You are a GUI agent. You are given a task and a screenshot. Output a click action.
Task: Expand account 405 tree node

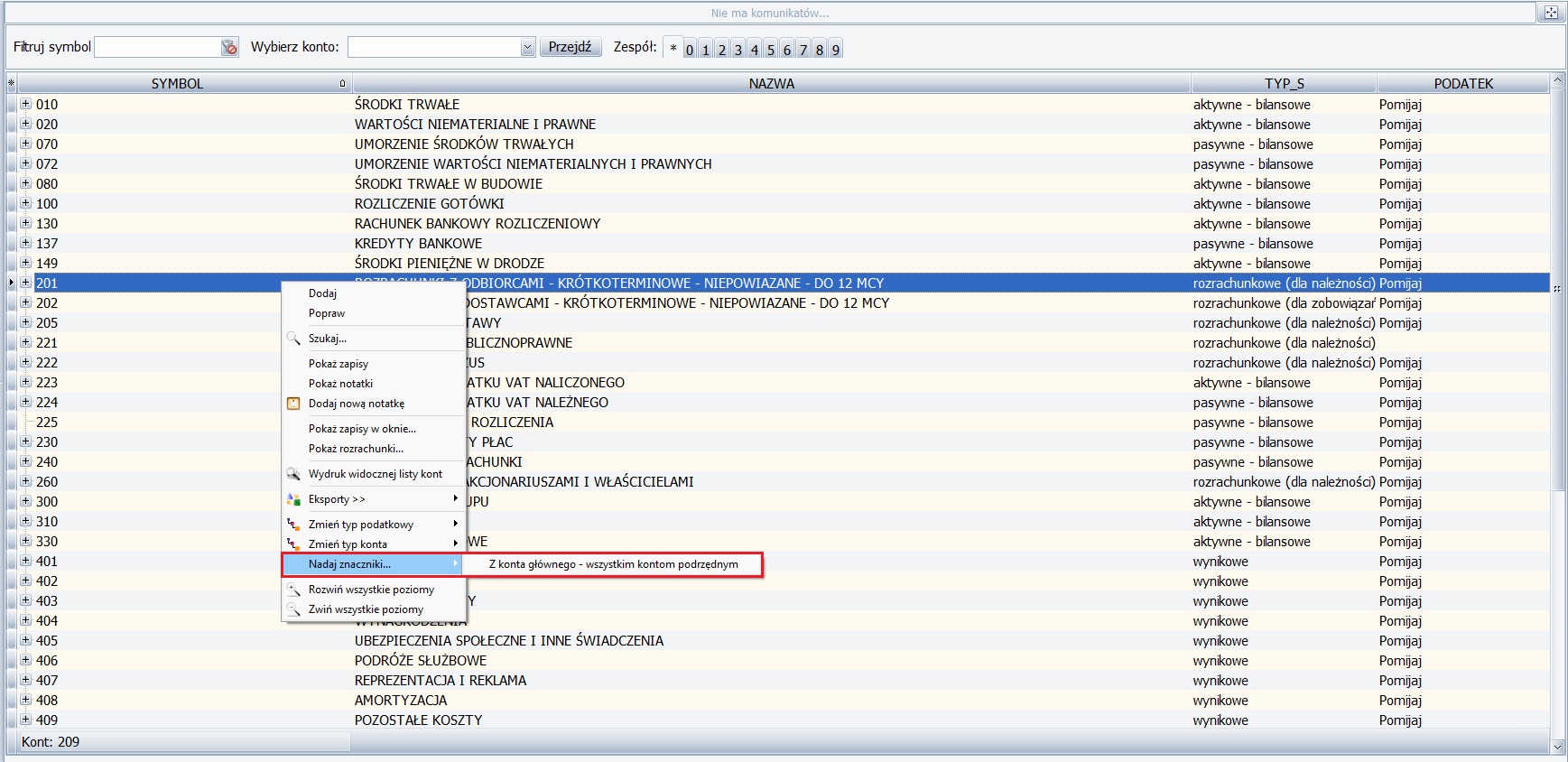pyautogui.click(x=25, y=640)
